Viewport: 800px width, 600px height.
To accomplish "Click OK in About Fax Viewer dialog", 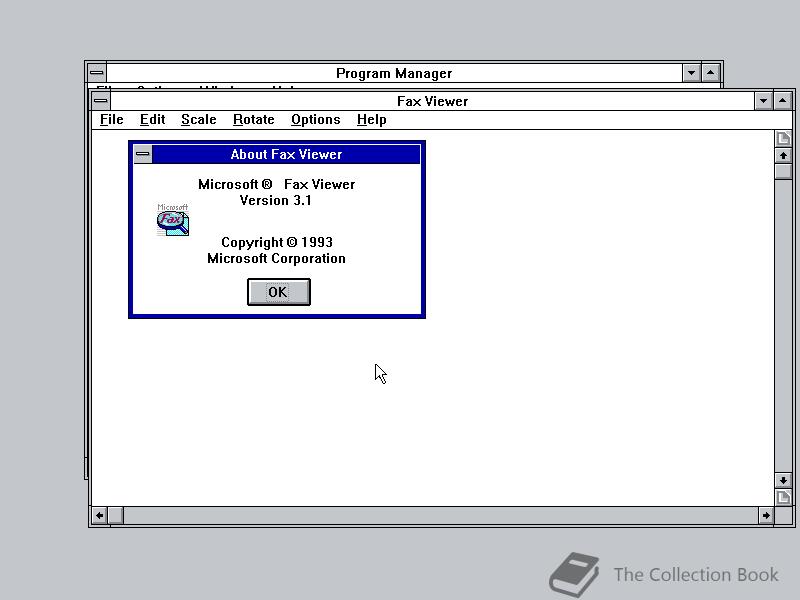I will pyautogui.click(x=279, y=292).
